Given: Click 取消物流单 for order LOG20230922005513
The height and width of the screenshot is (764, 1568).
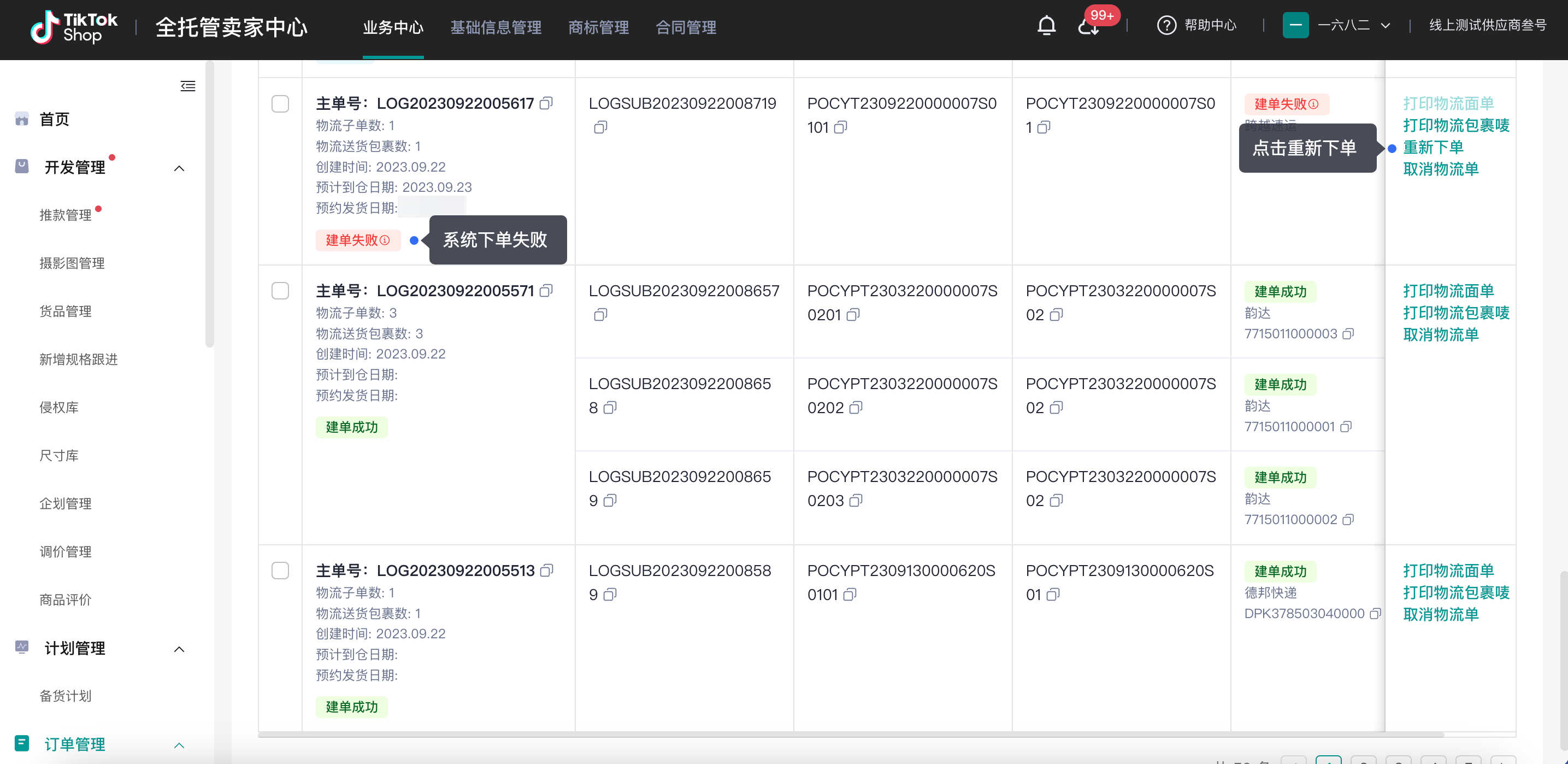Looking at the screenshot, I should [x=1441, y=614].
